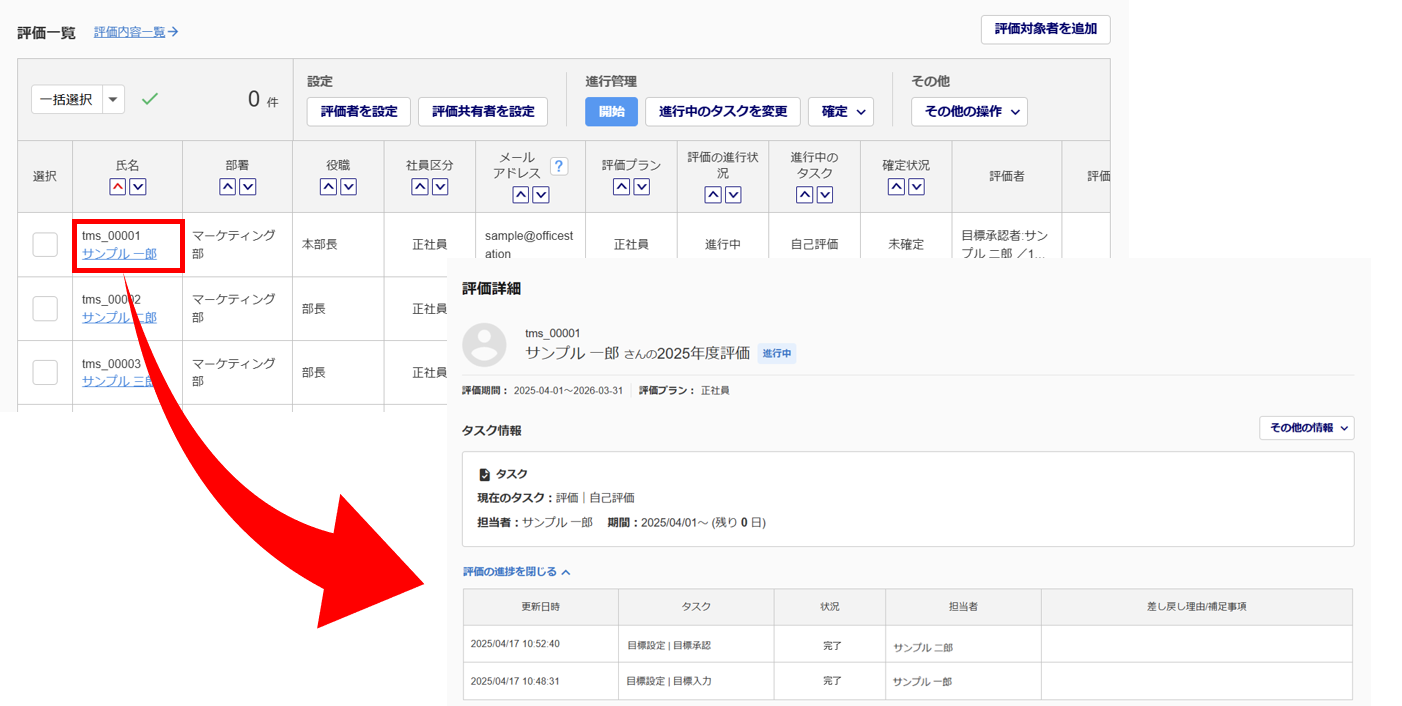Viewport: 1402px width, 706px height.
Task: Open サンプル 一郎 employee link
Action: pyautogui.click(x=119, y=254)
